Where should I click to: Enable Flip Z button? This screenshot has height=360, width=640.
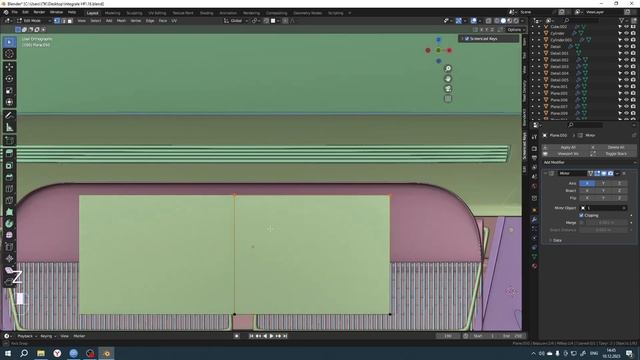(x=619, y=198)
